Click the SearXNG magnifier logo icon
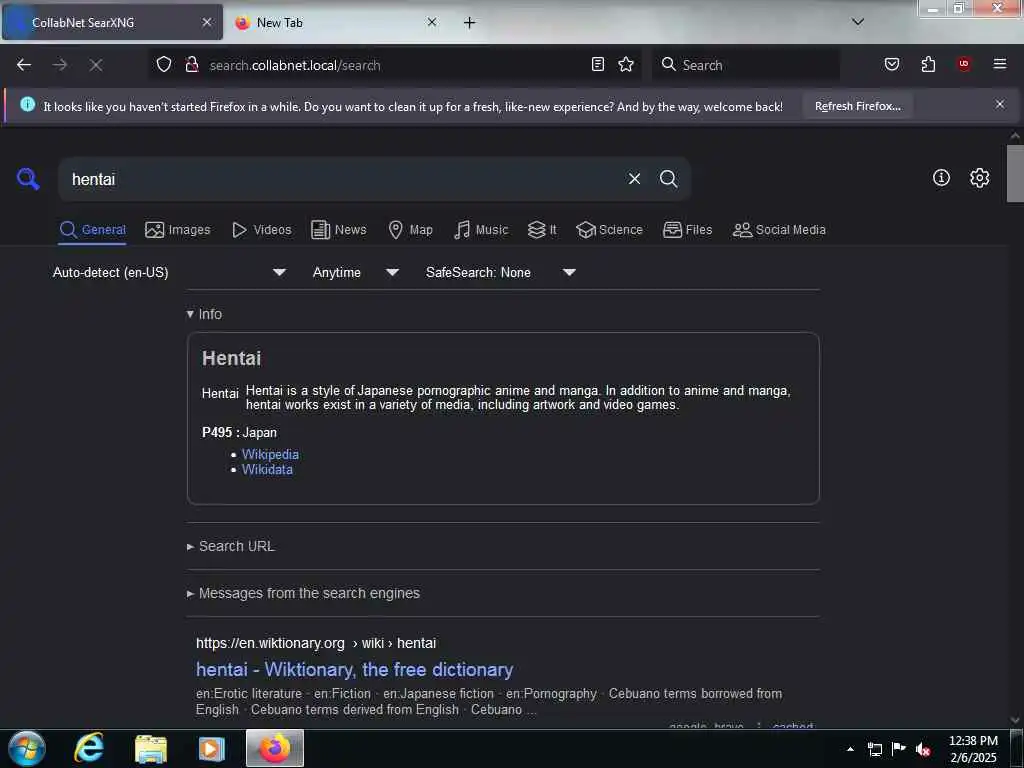 pyautogui.click(x=28, y=178)
